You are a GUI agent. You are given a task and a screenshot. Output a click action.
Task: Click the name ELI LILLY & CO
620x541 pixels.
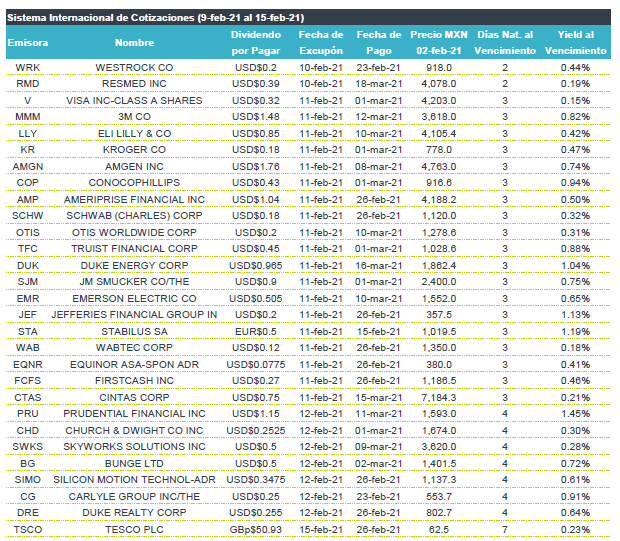(x=134, y=134)
